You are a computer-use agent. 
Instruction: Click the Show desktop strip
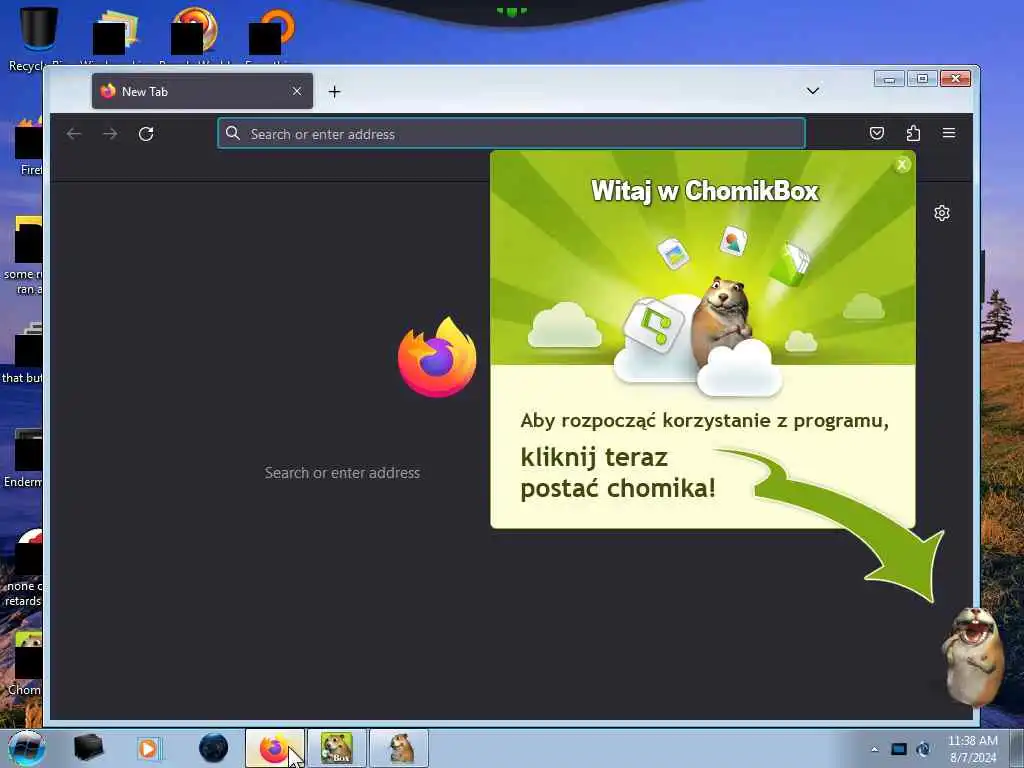click(1016, 748)
